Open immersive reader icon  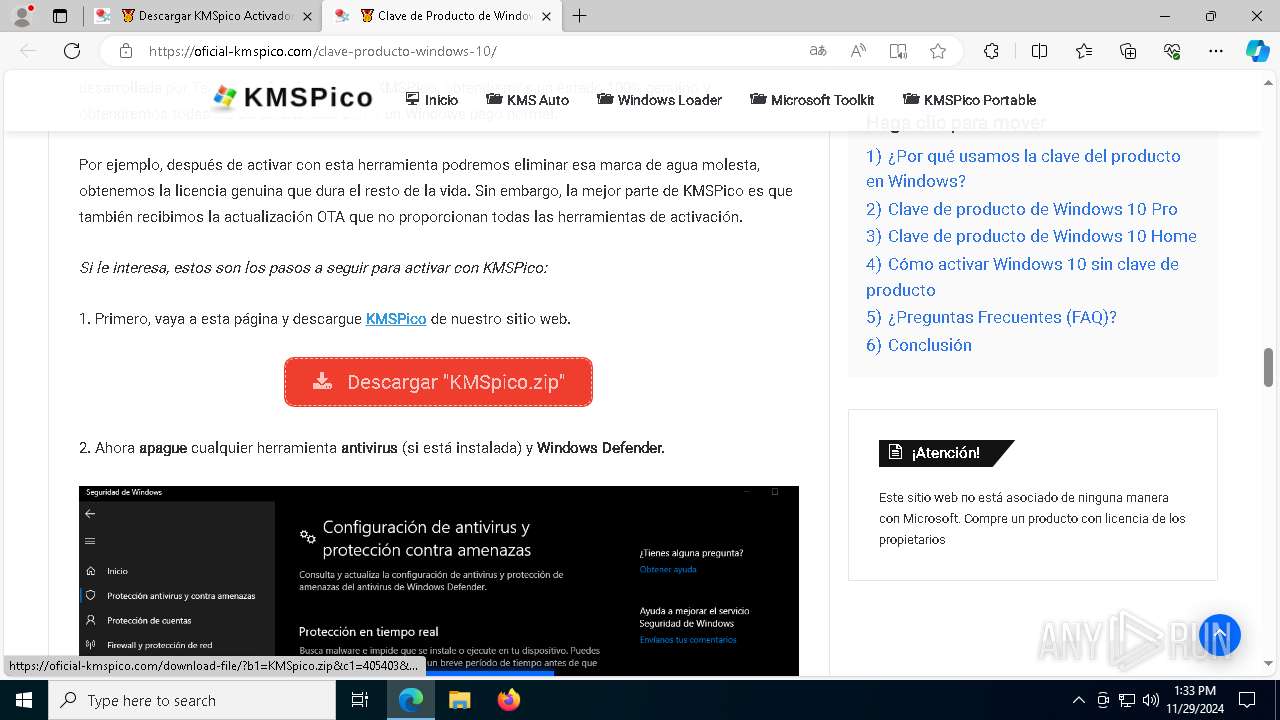tap(898, 51)
